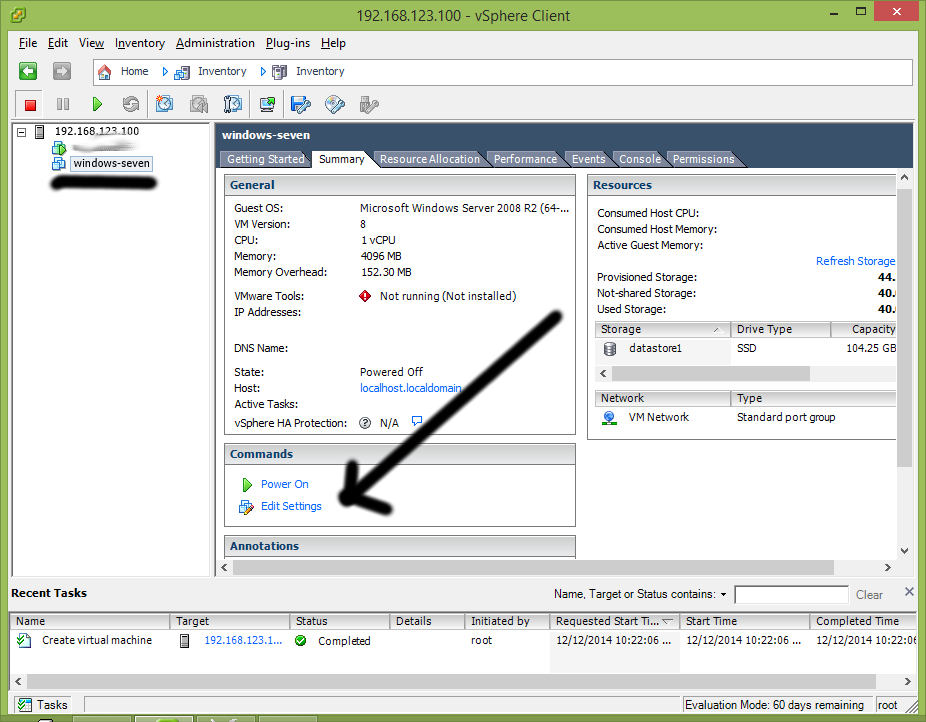Screen dimensions: 926x722
Task: Click the HA Protection speech bubble icon
Action: point(417,421)
